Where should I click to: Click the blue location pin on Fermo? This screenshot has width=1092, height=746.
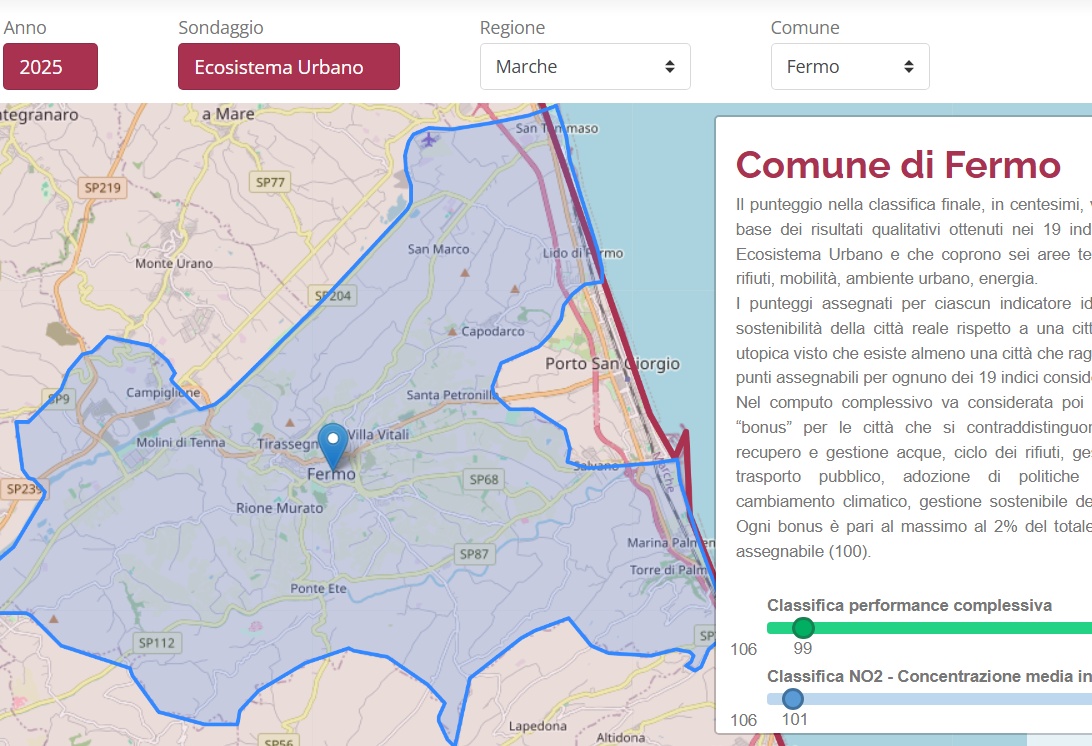click(333, 443)
